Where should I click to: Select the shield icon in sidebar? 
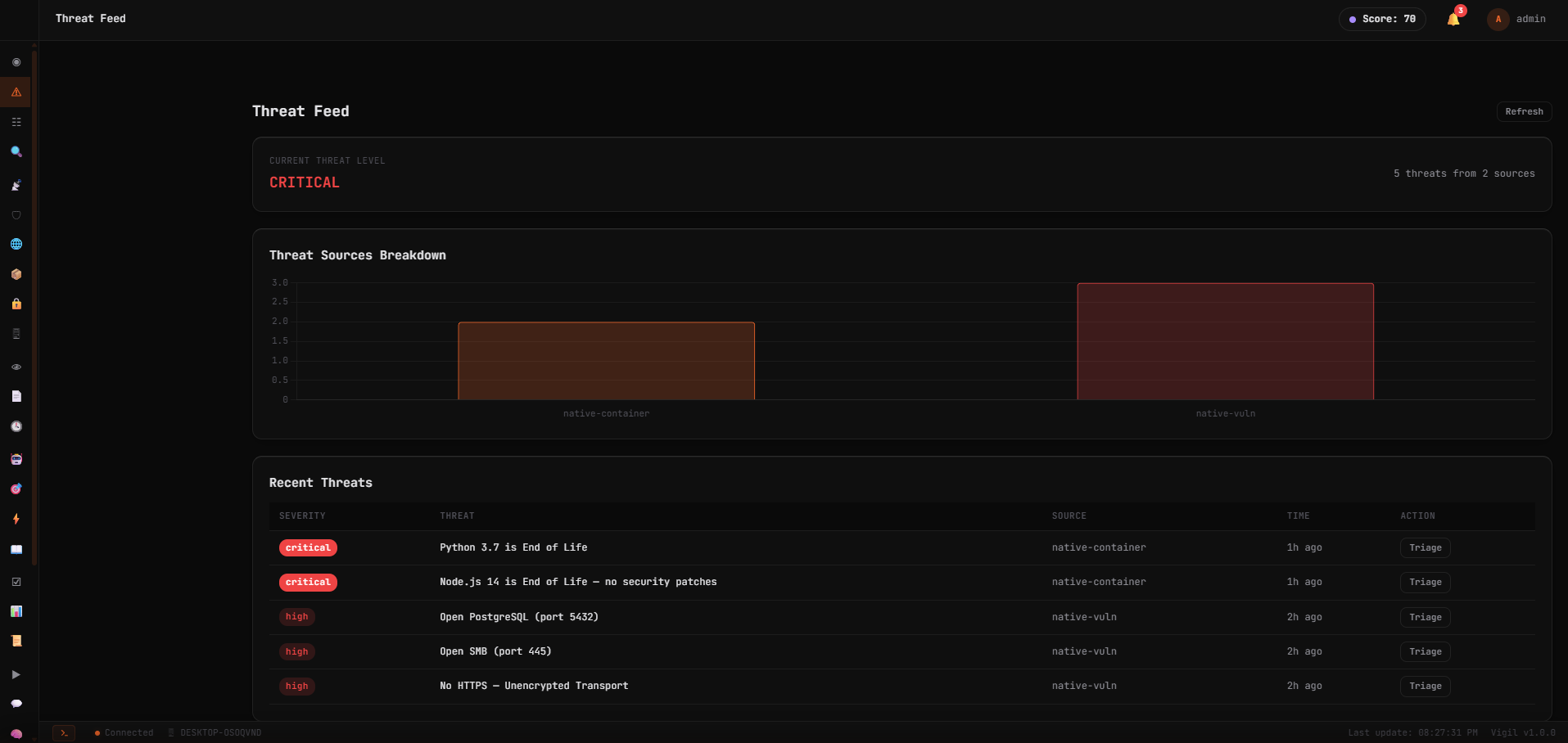[x=16, y=215]
